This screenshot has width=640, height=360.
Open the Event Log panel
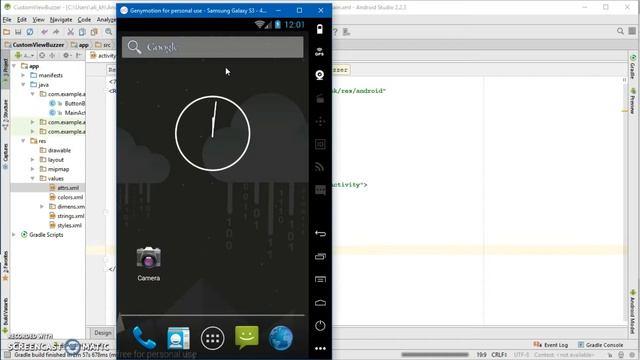coord(551,345)
